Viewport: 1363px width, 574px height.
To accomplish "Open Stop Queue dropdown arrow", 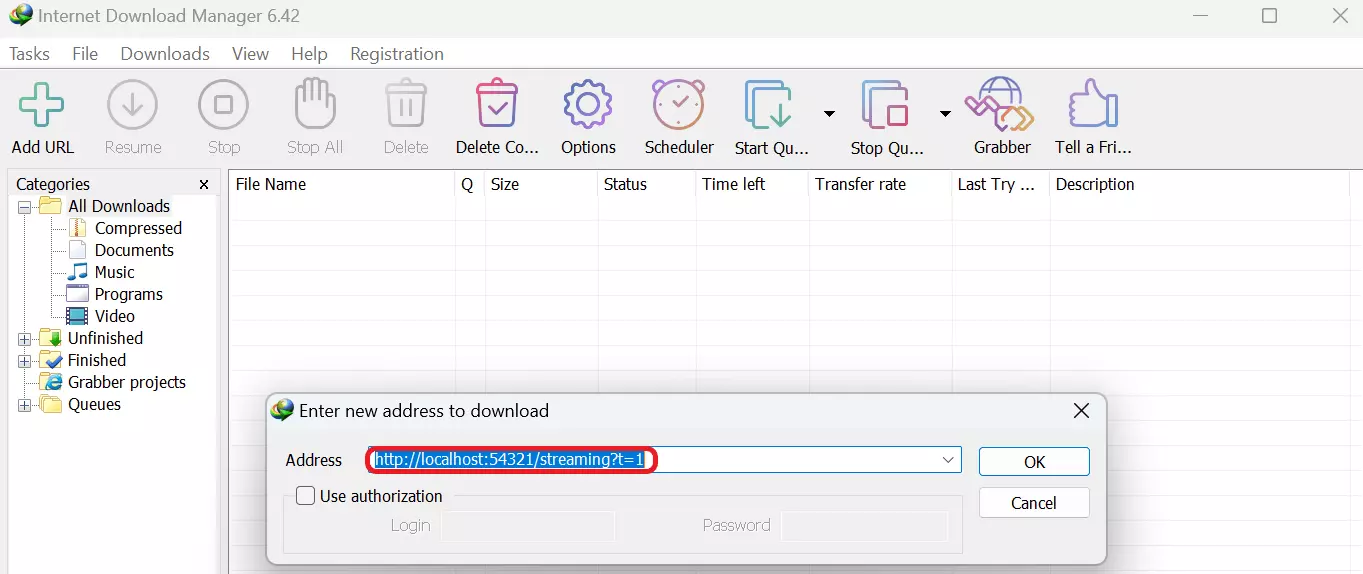I will click(945, 113).
